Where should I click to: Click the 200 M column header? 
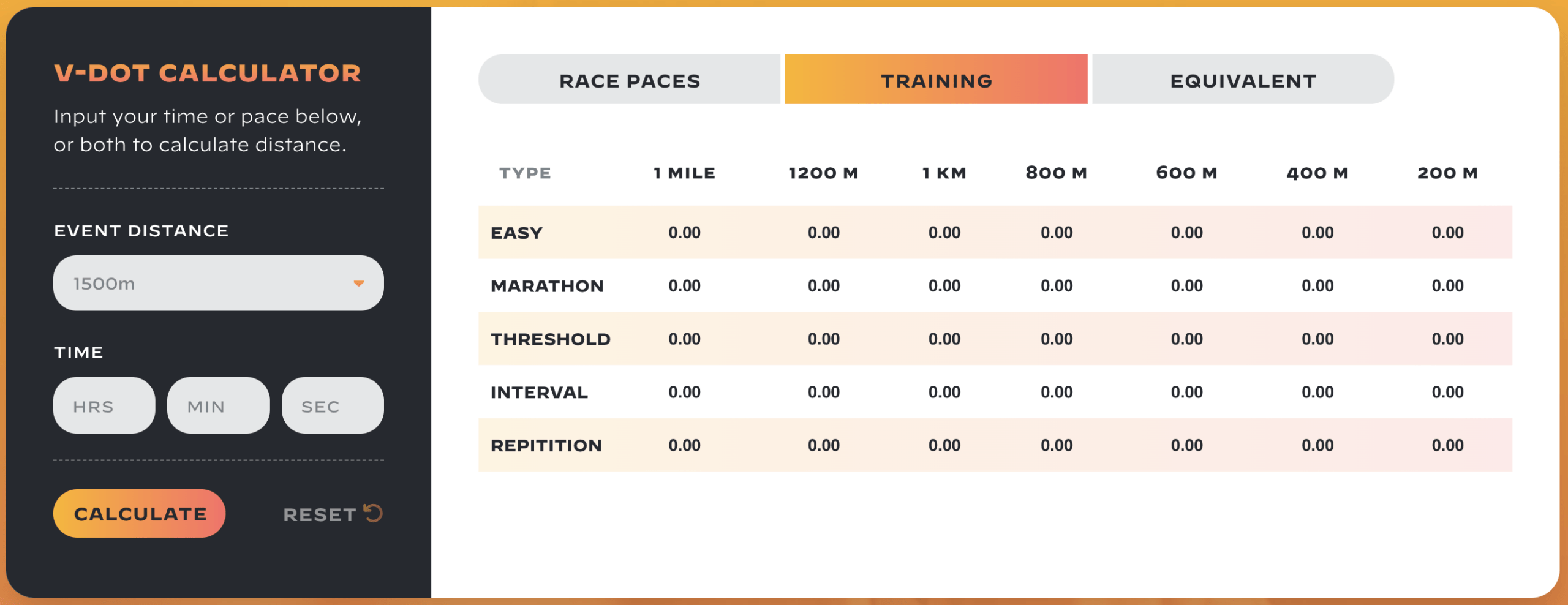[1448, 173]
